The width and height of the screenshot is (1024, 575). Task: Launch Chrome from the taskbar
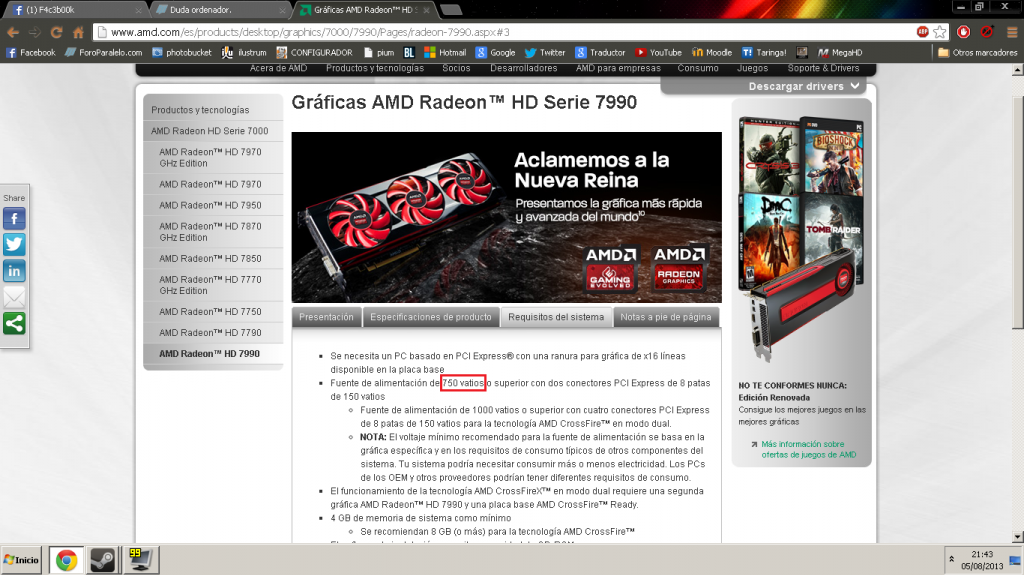[66, 560]
